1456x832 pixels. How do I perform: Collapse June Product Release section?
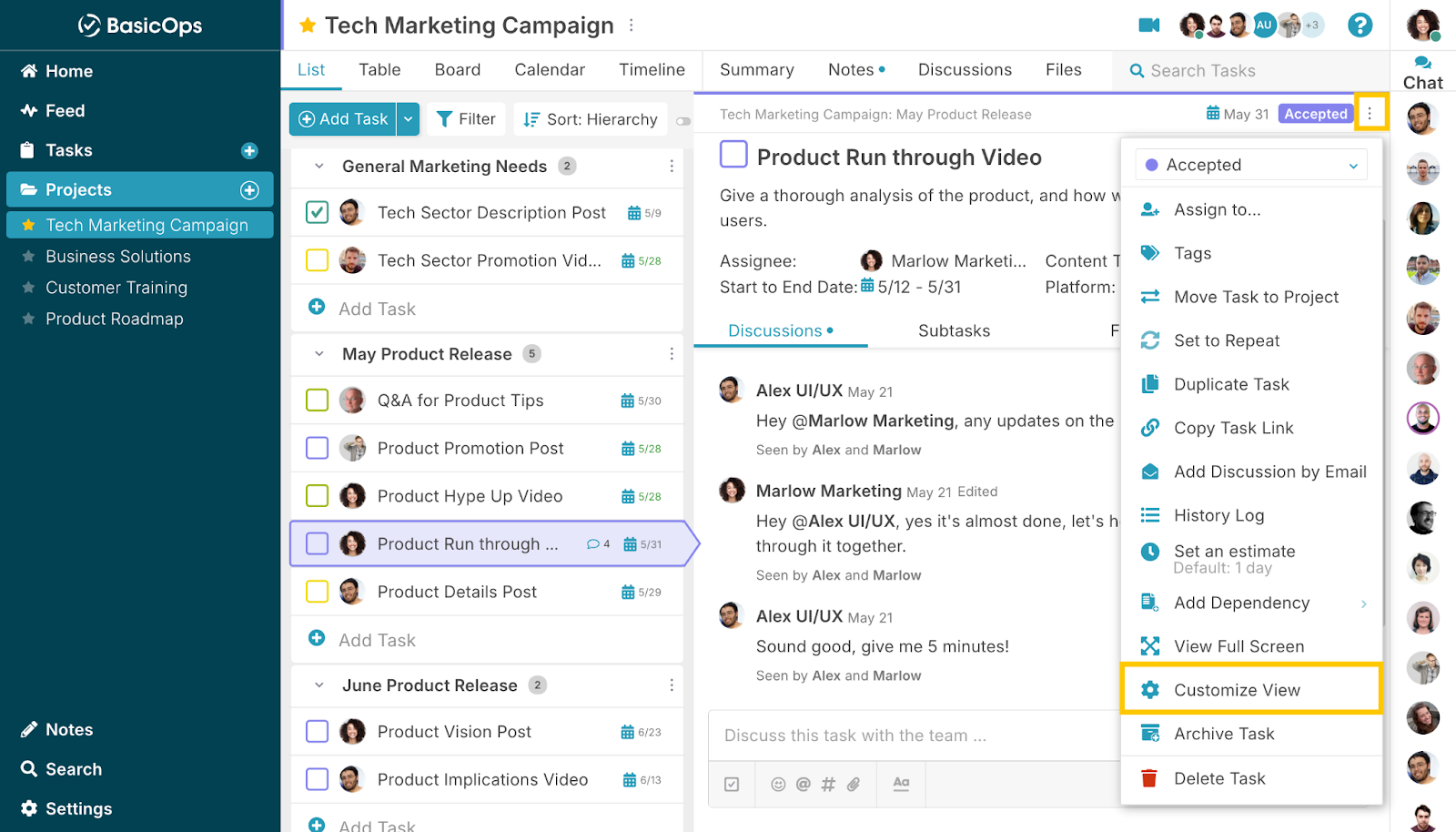[x=318, y=685]
